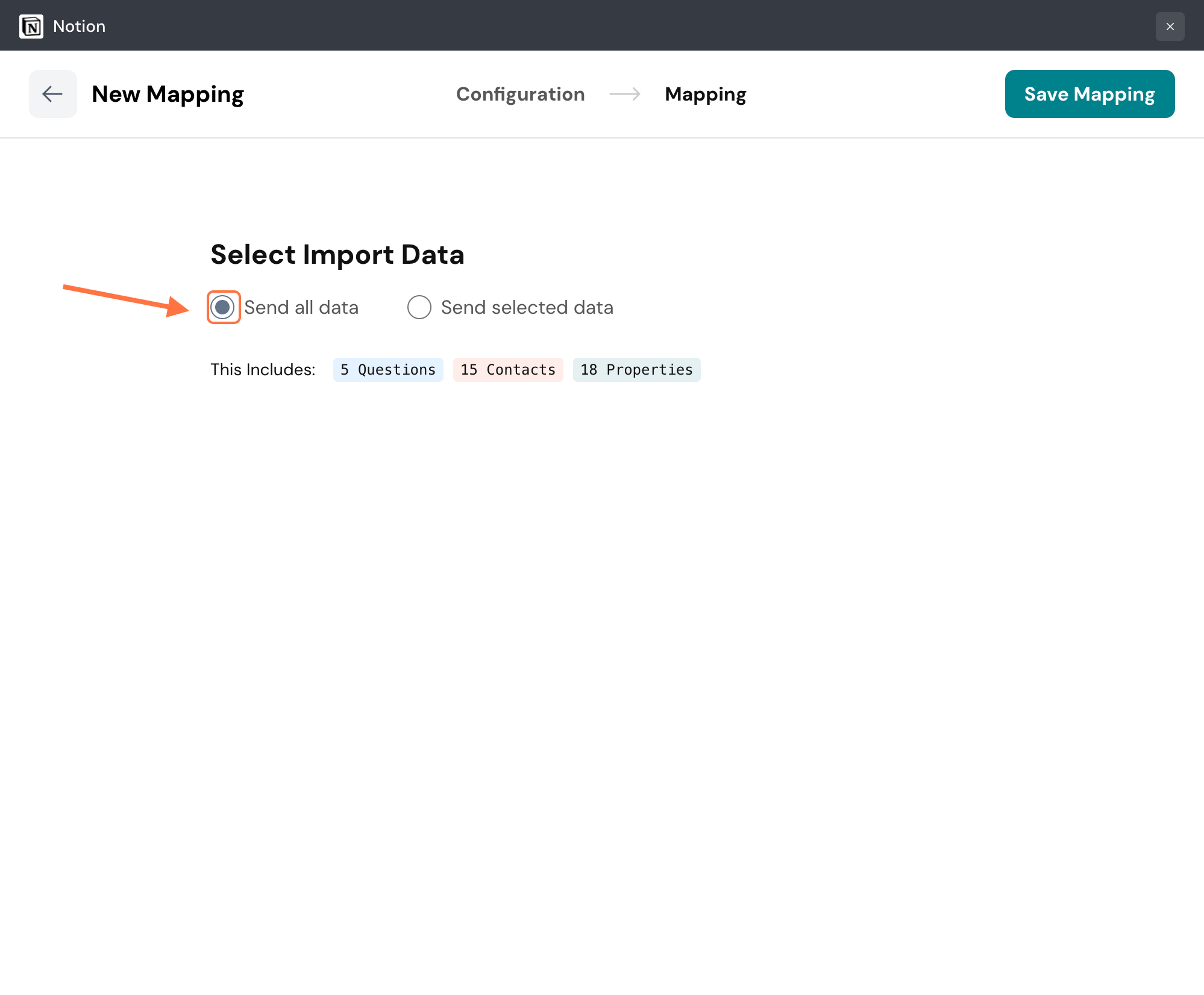Open the Mapping step tab

[x=705, y=94]
